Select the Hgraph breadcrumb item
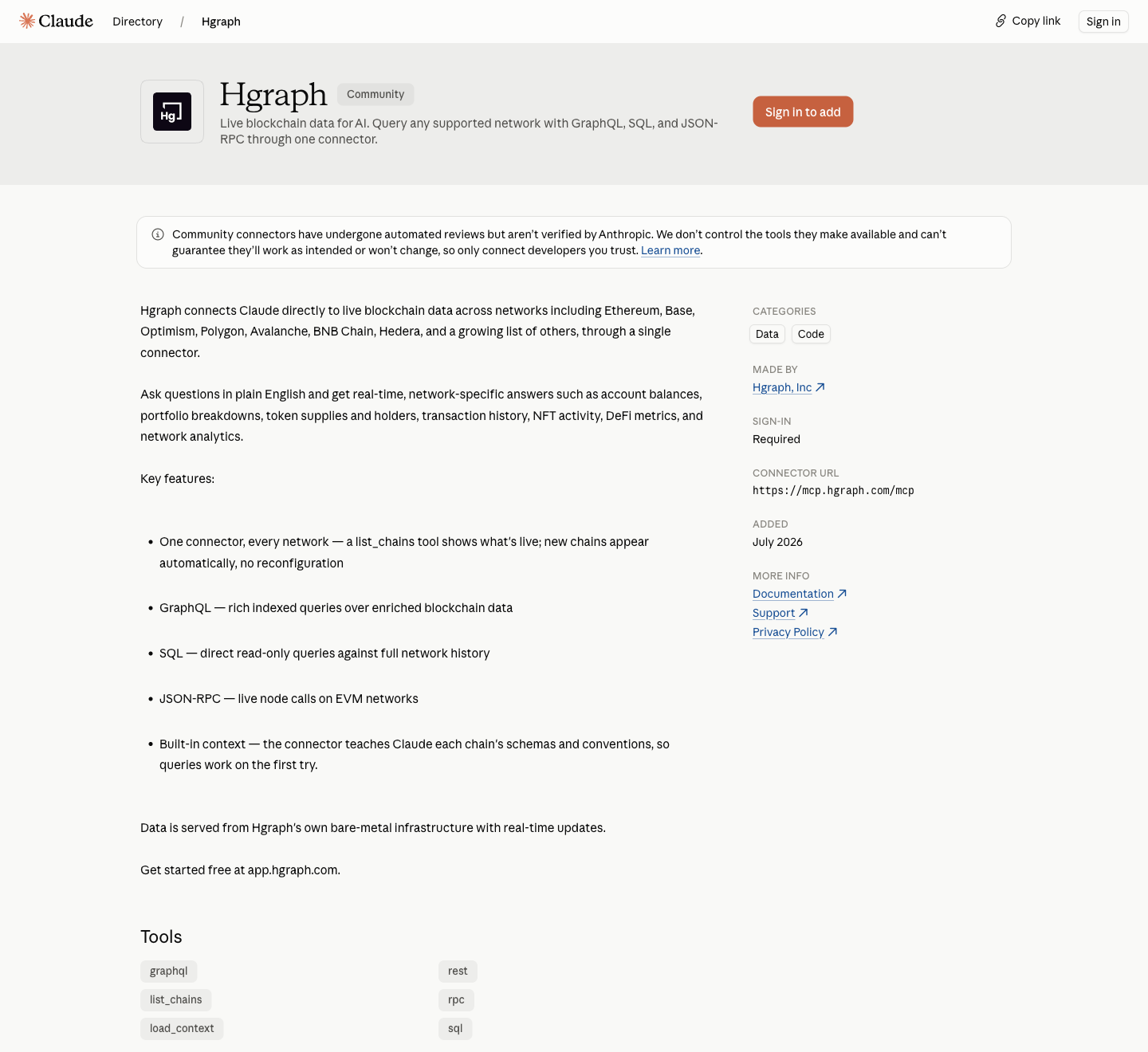1148x1052 pixels. [x=221, y=22]
